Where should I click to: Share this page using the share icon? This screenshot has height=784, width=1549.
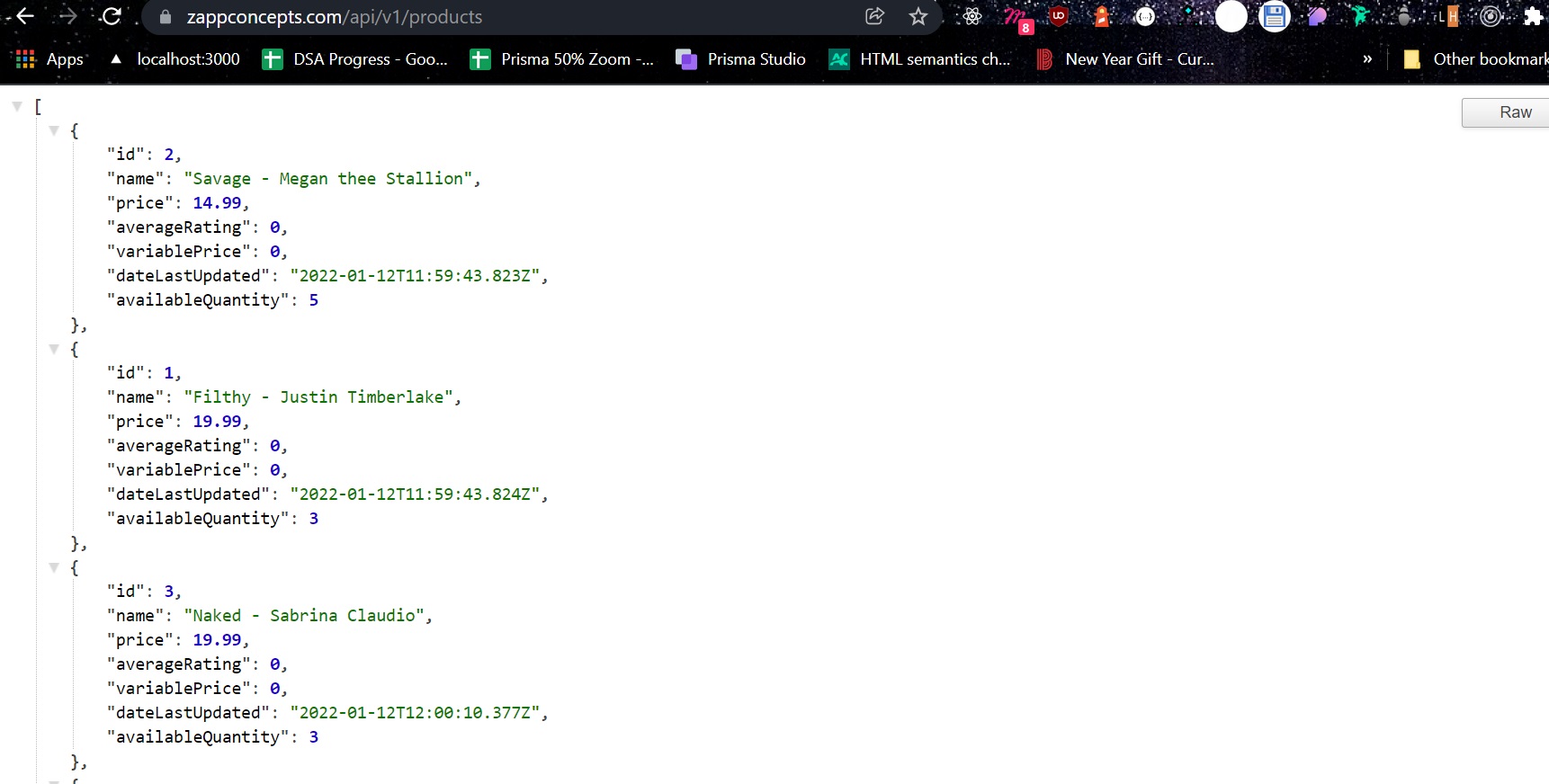874,16
